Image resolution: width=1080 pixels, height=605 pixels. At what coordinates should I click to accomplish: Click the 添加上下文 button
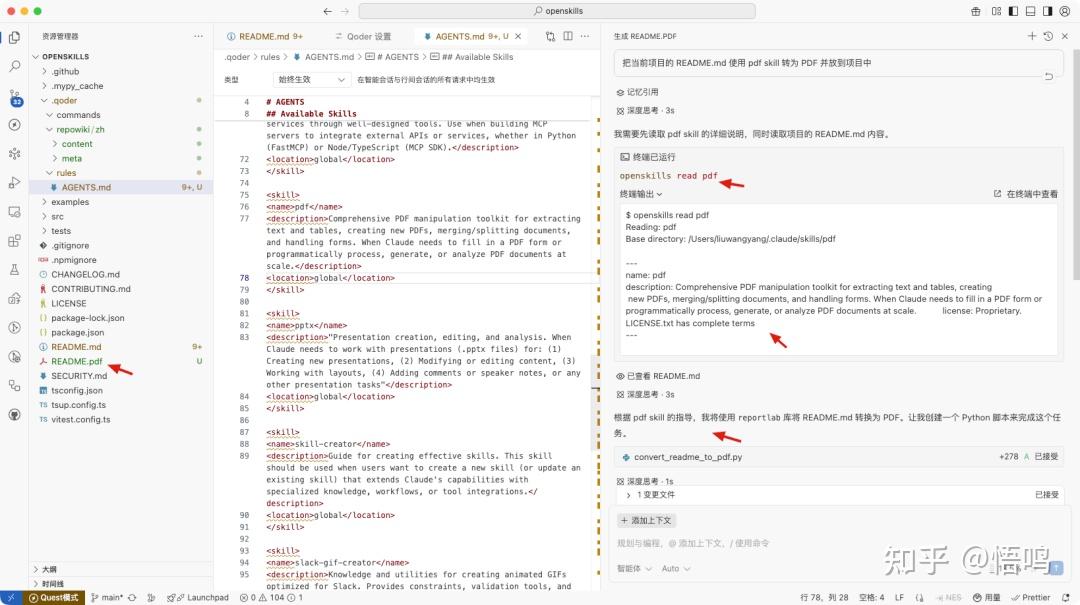click(648, 521)
